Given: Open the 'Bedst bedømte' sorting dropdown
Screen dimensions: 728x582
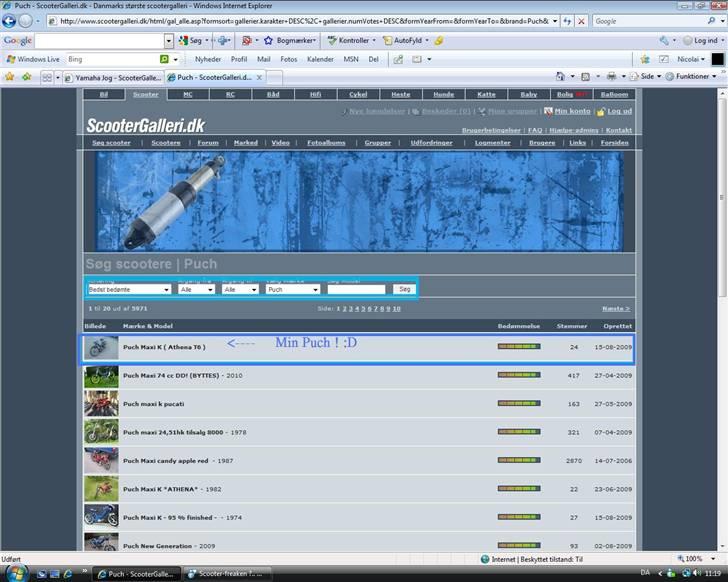Looking at the screenshot, I should click(x=129, y=289).
